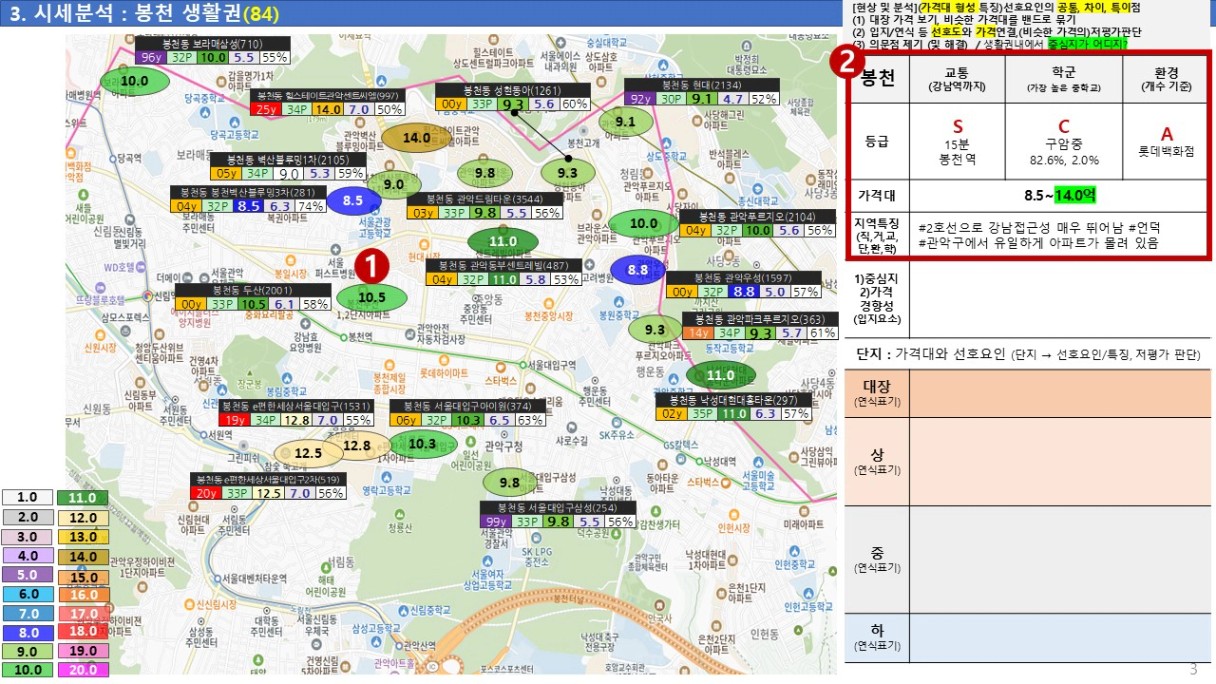Click the 봉천동 서울대입구삼성(254) label title
Image resolution: width=1216 pixels, height=684 pixels.
click(x=558, y=508)
